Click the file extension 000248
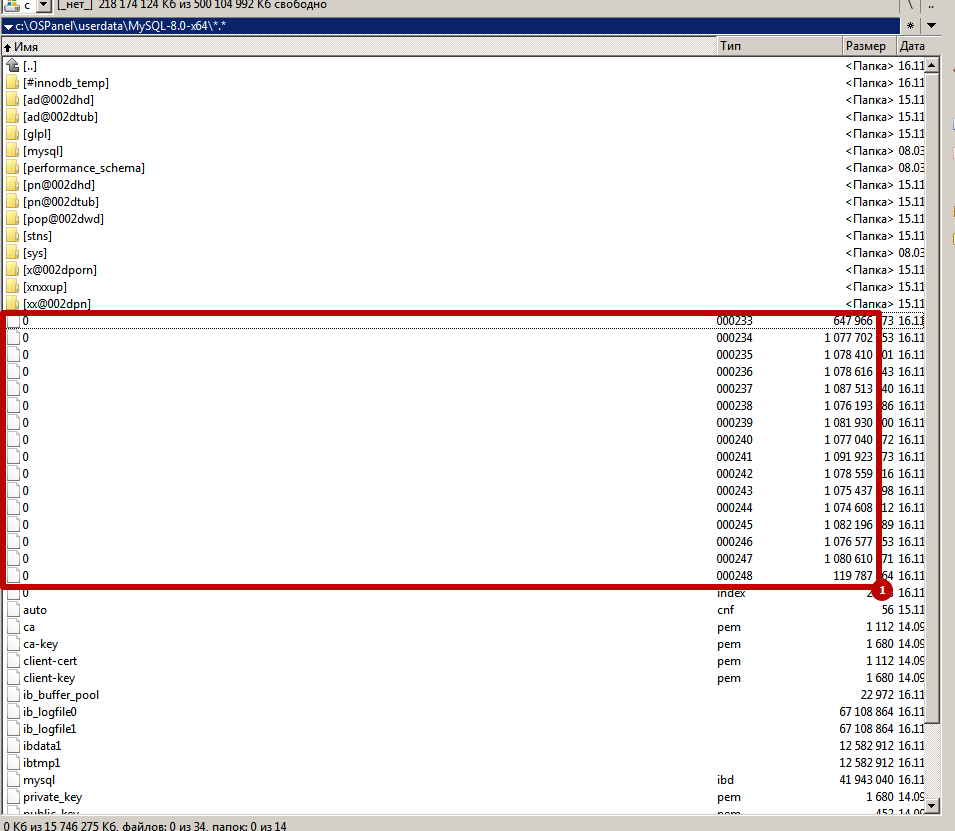The image size is (955, 831). (x=735, y=577)
